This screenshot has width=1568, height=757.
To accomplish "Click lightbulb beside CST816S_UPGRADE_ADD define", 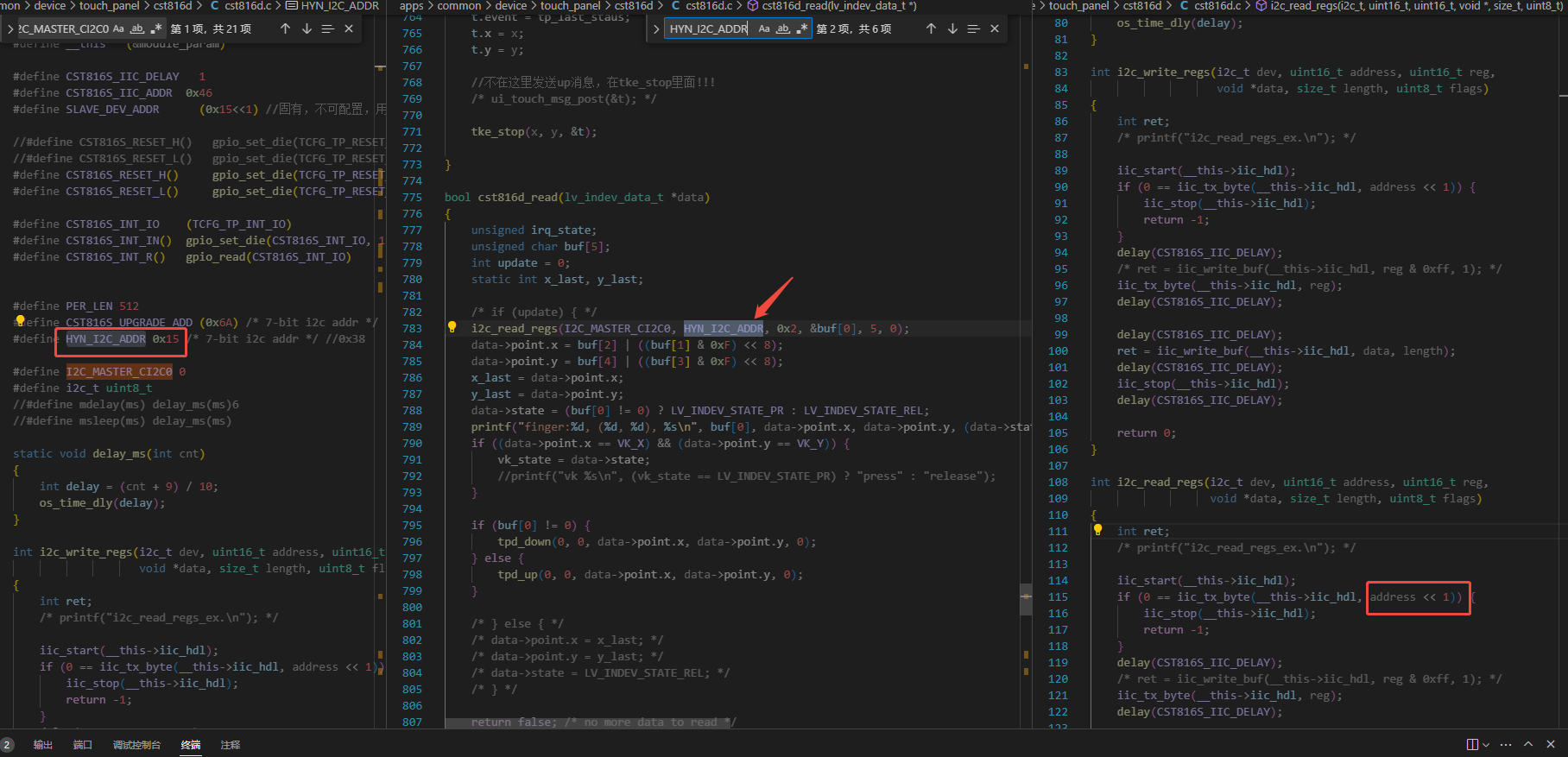I will tap(20, 321).
